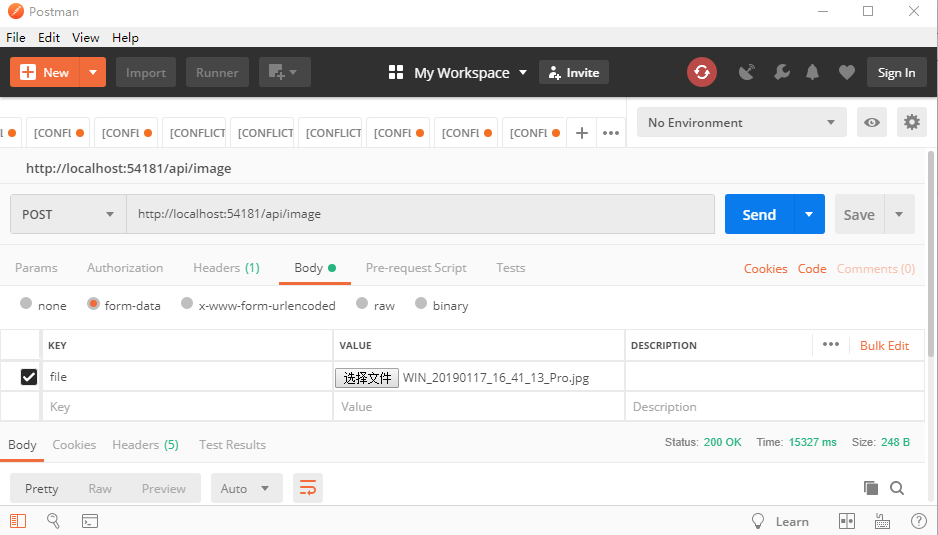Click the 选择文件 choose file button
Screen dimensions: 938x535
pos(367,378)
